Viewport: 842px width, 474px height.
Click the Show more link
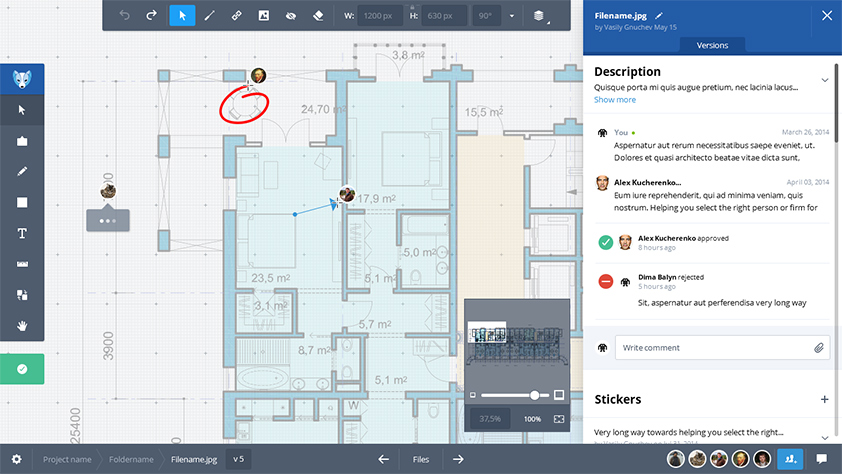click(x=614, y=100)
